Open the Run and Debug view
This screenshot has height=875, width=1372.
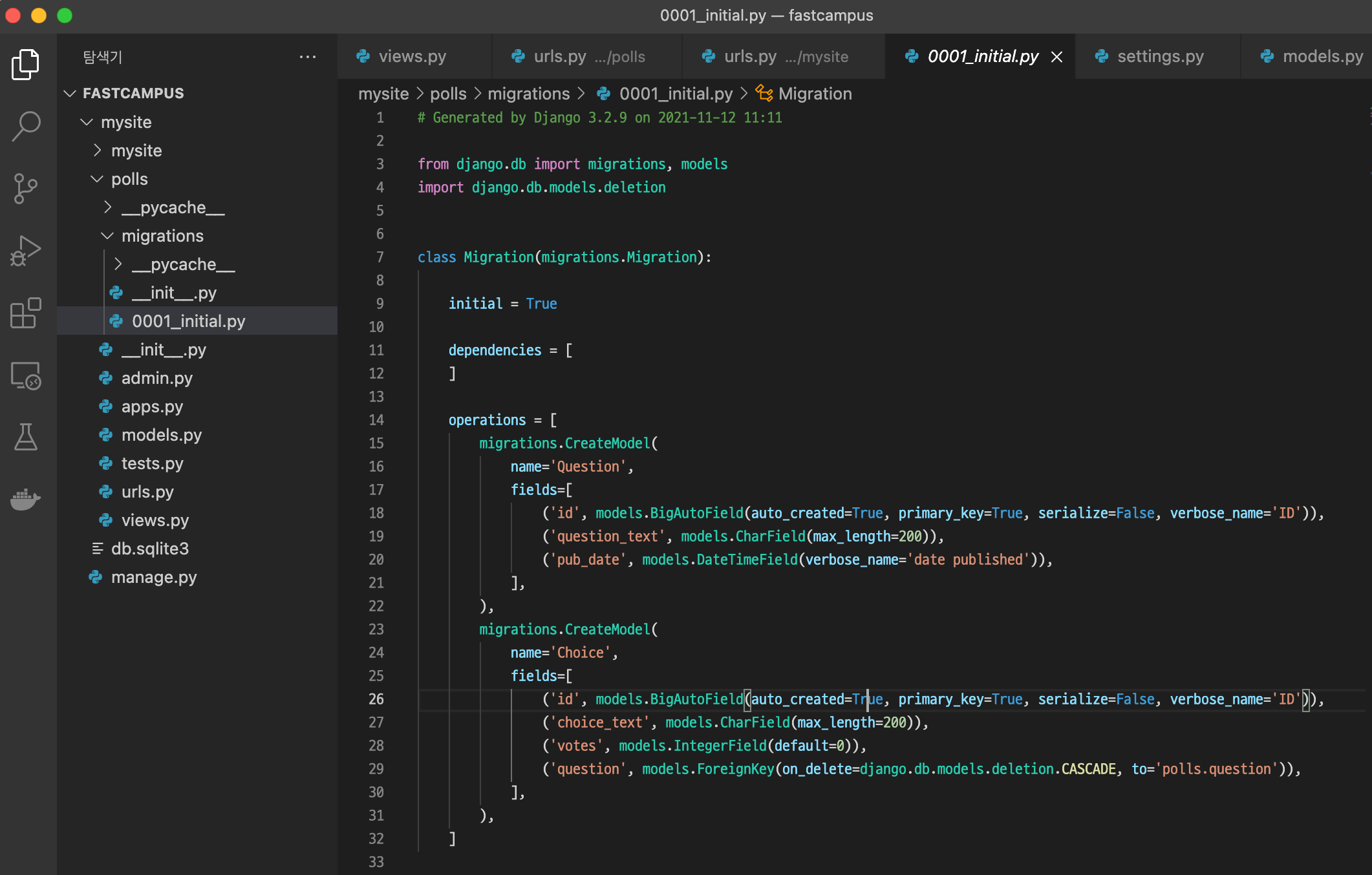pyautogui.click(x=26, y=251)
